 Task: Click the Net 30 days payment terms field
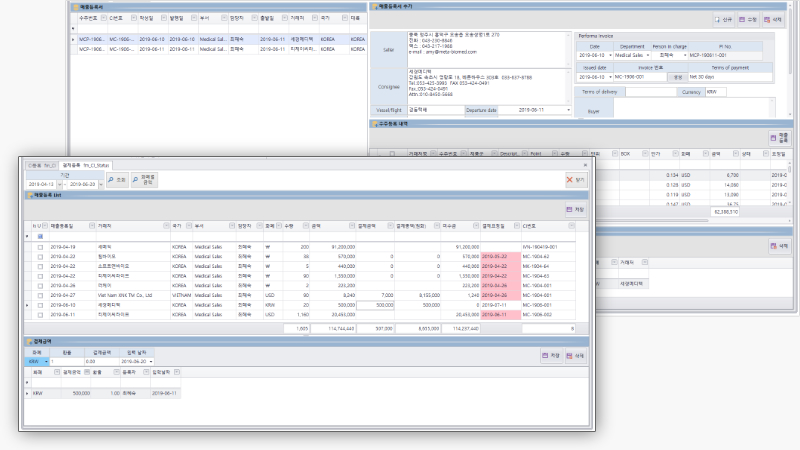[x=730, y=77]
